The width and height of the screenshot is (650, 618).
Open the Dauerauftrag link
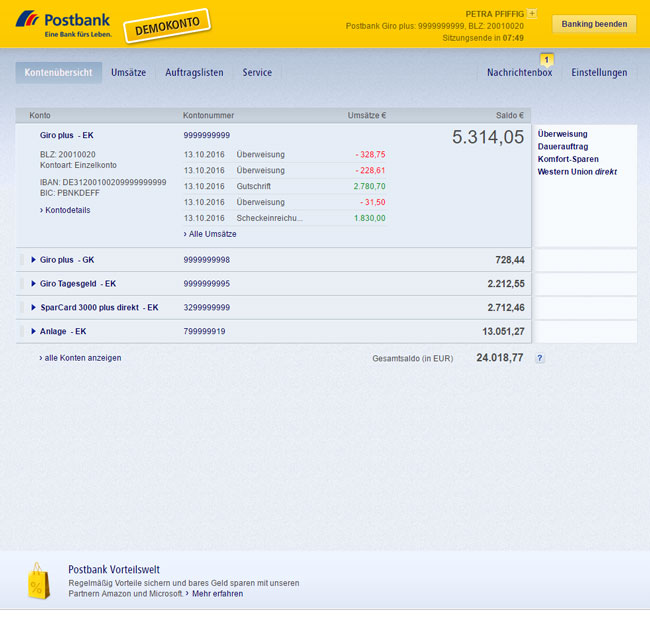click(x=563, y=147)
